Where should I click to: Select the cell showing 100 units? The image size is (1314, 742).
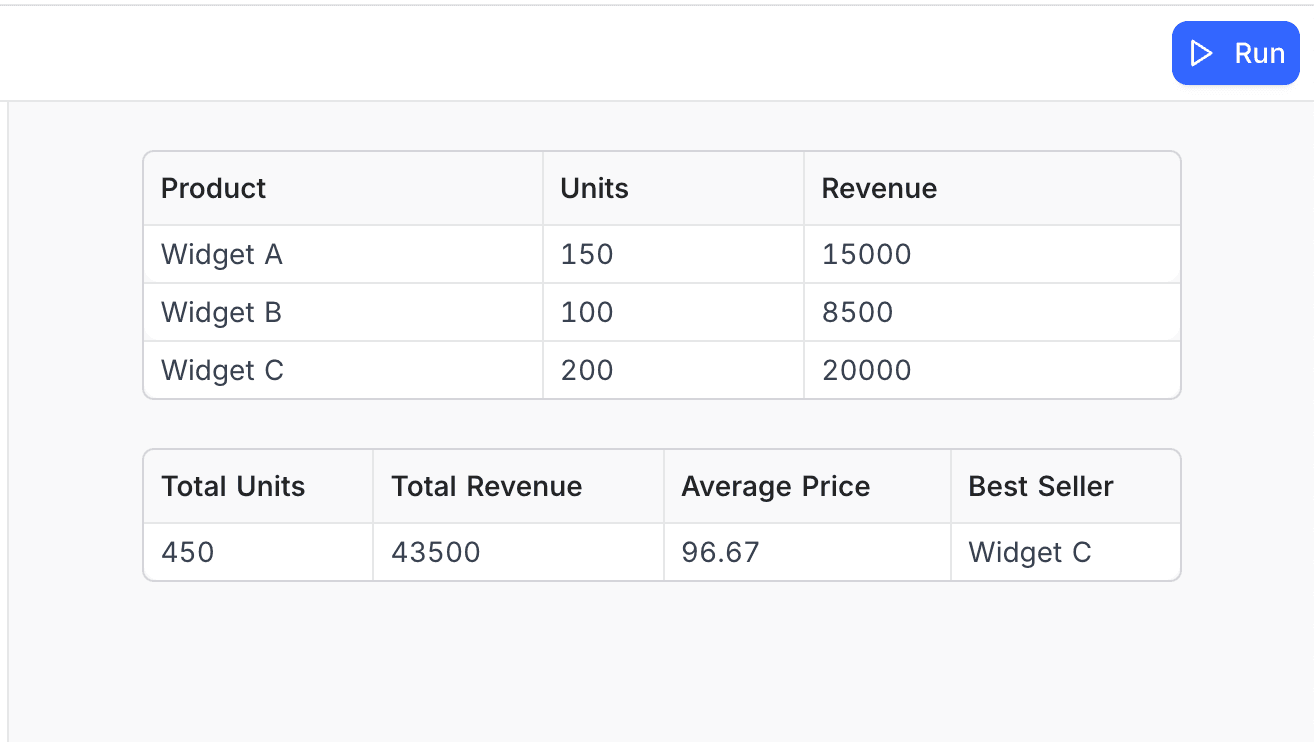coord(585,312)
